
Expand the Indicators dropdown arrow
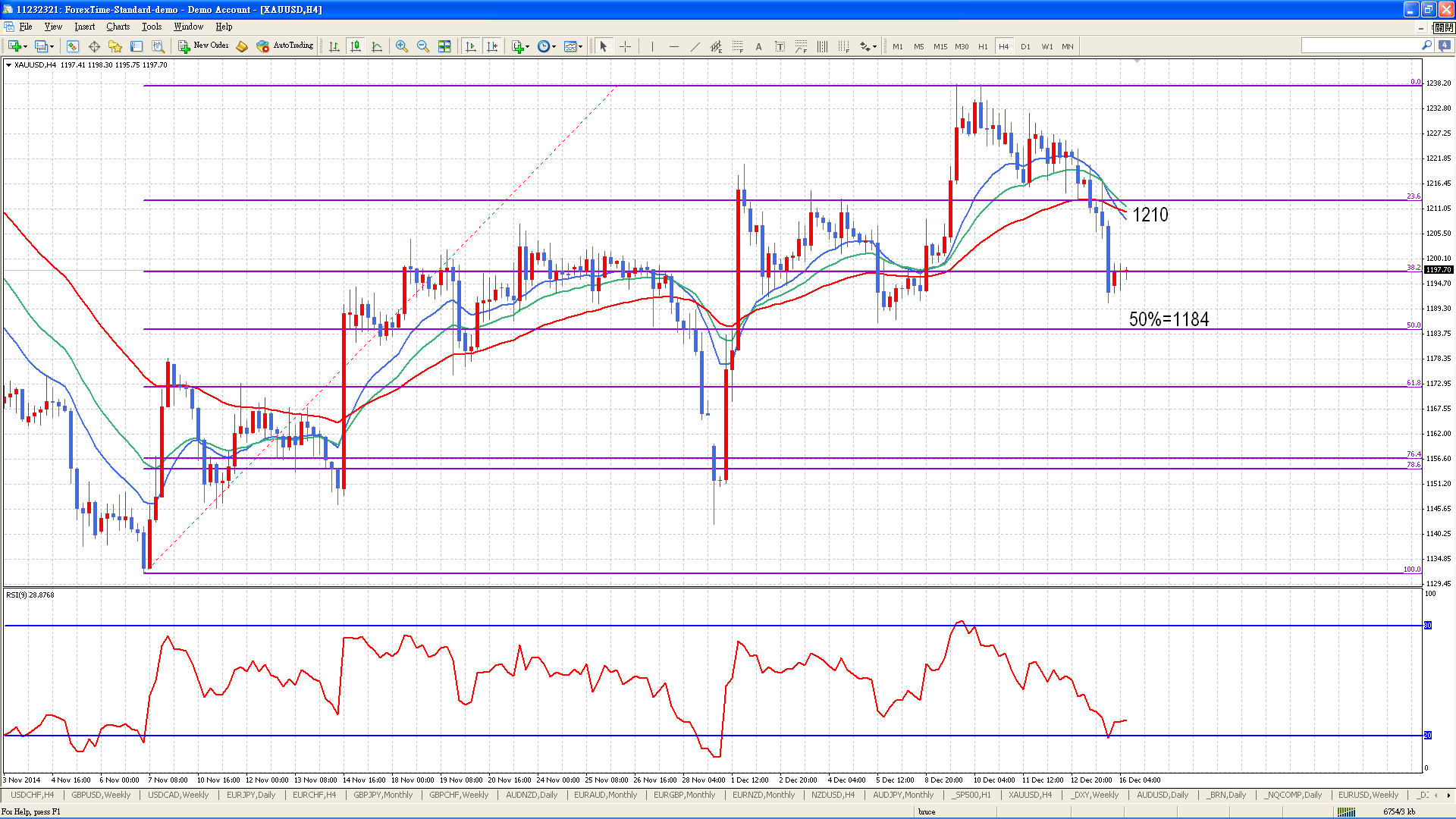coord(527,46)
